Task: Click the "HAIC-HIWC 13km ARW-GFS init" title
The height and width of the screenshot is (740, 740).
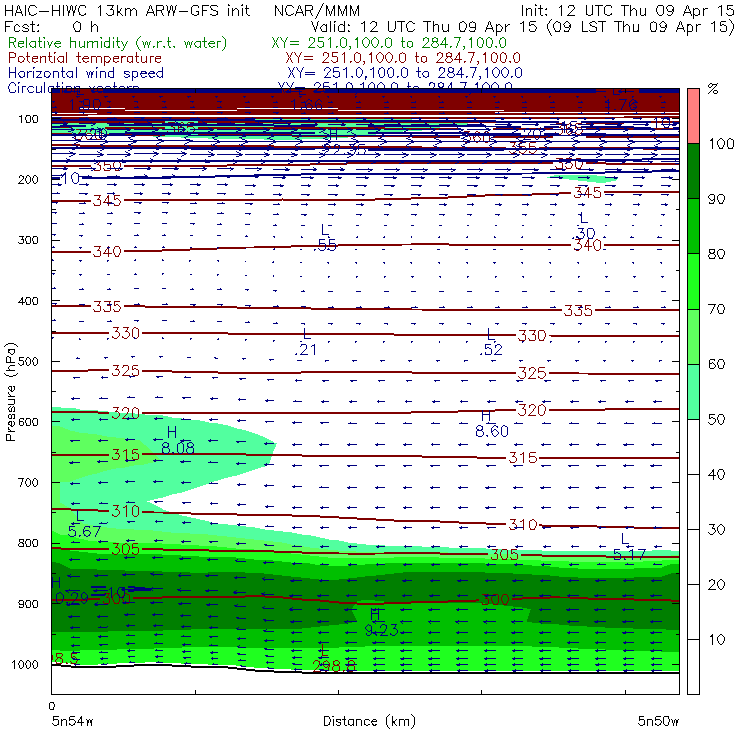Action: click(127, 10)
